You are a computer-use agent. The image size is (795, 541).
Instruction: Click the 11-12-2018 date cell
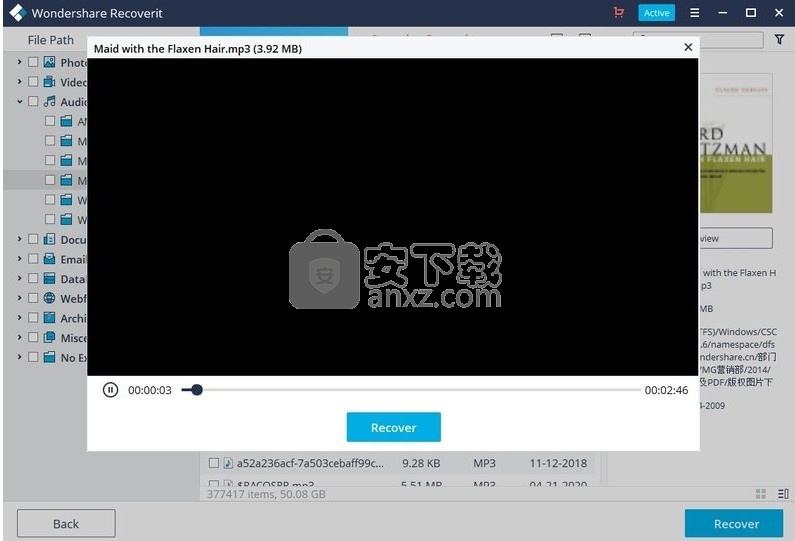[x=558, y=463]
